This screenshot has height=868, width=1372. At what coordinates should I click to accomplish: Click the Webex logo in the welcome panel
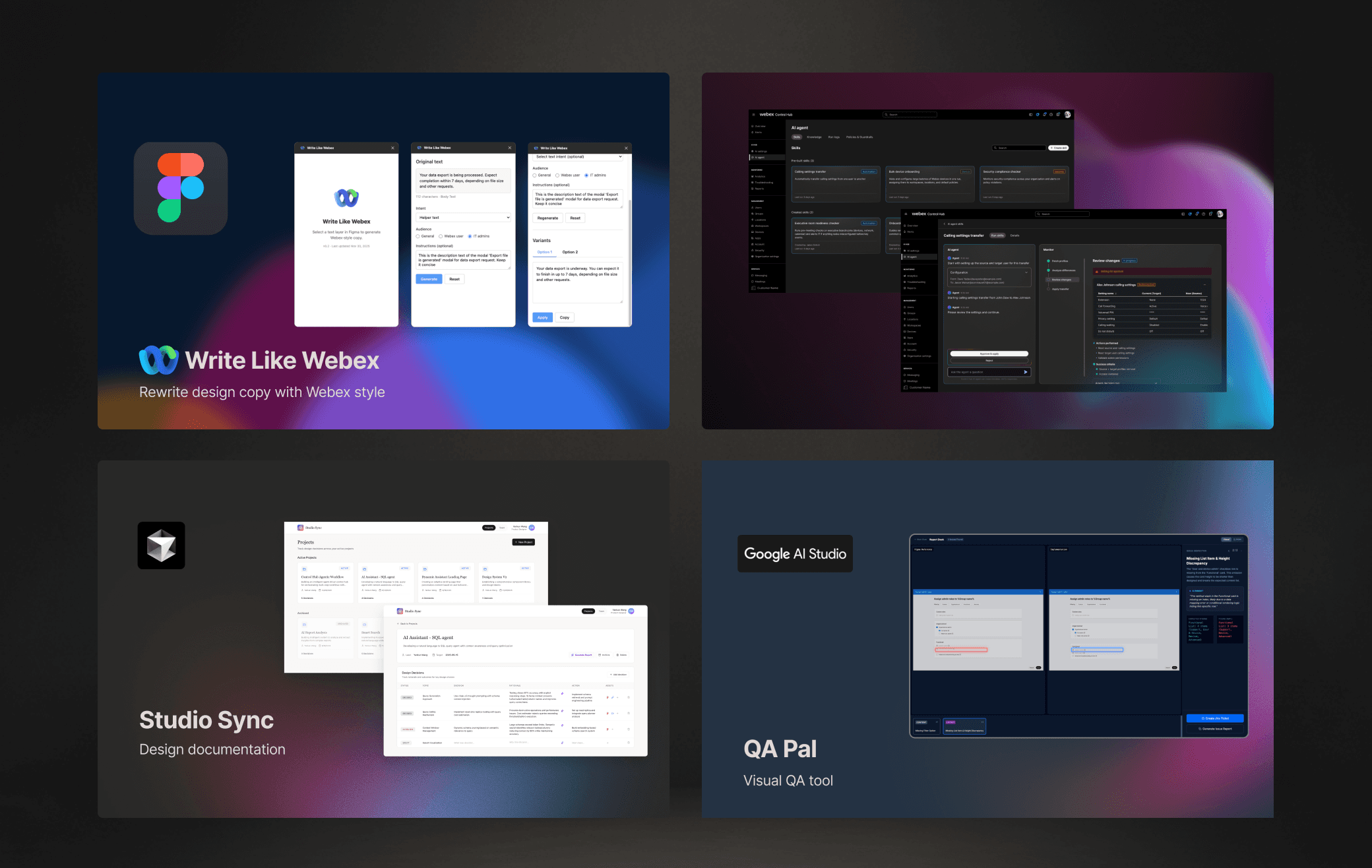tap(346, 197)
